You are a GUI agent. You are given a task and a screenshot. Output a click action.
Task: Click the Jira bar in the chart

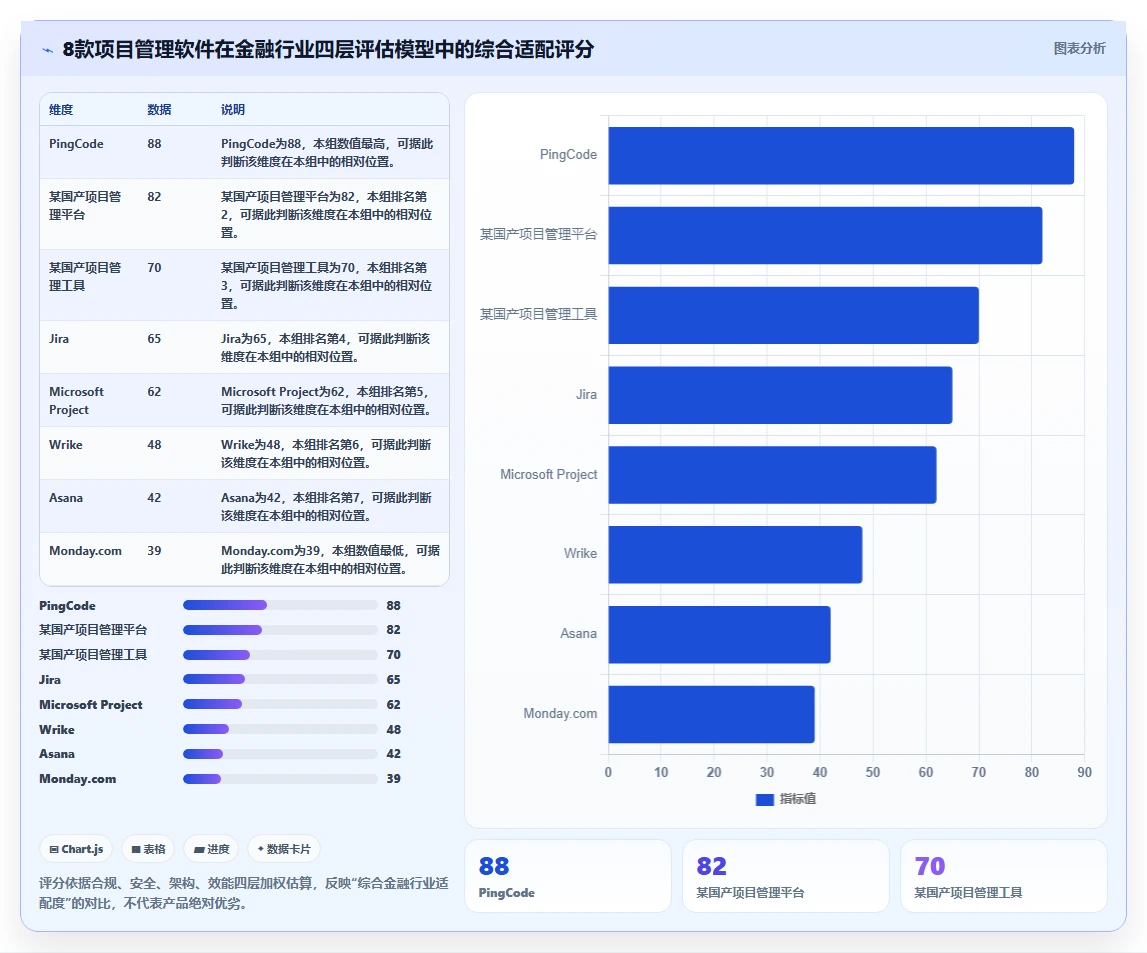tap(781, 395)
